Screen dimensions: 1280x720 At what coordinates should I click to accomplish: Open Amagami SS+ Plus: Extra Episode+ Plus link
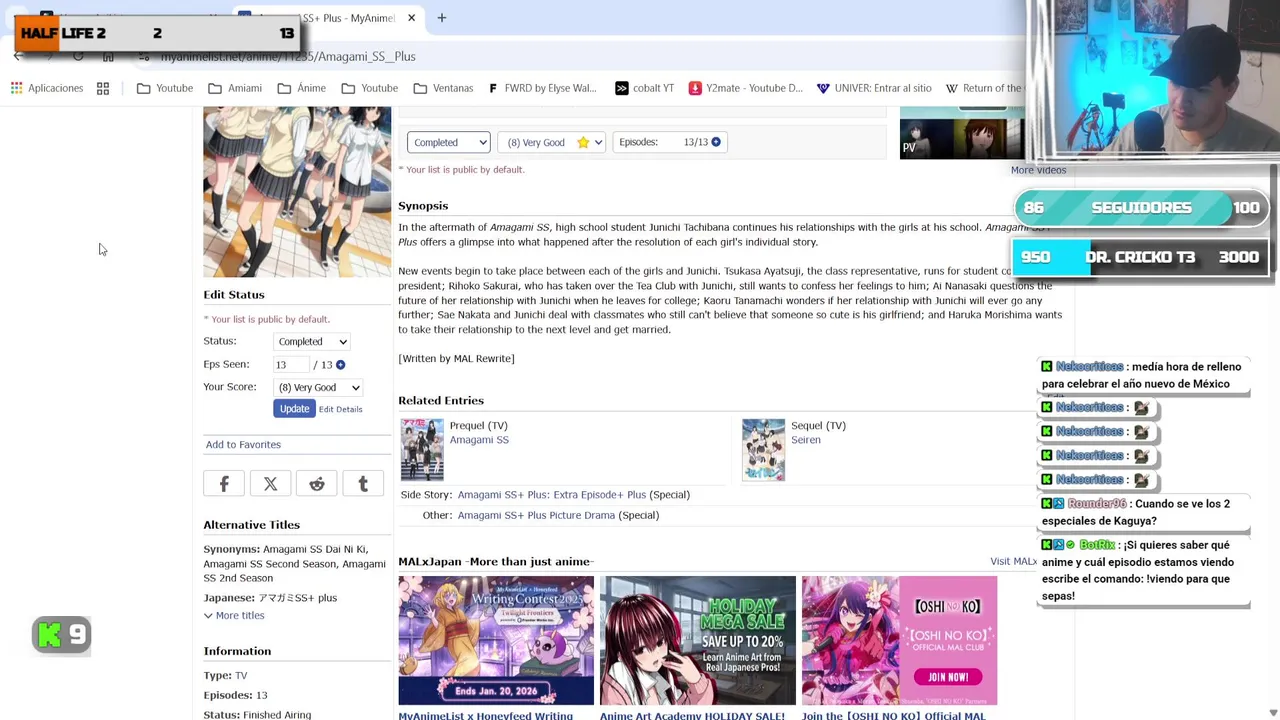click(x=552, y=495)
